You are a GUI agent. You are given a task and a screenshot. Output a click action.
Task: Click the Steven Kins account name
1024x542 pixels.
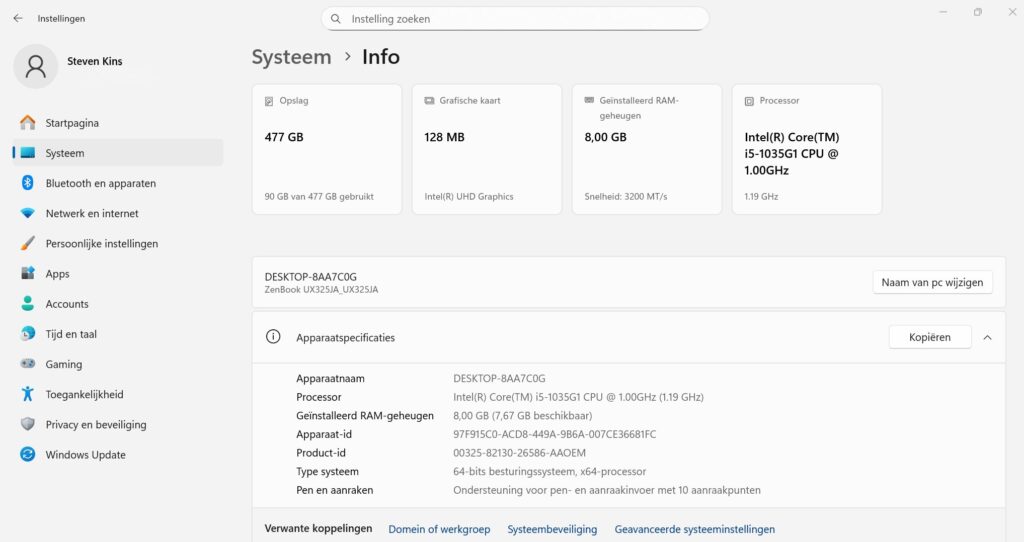(95, 61)
